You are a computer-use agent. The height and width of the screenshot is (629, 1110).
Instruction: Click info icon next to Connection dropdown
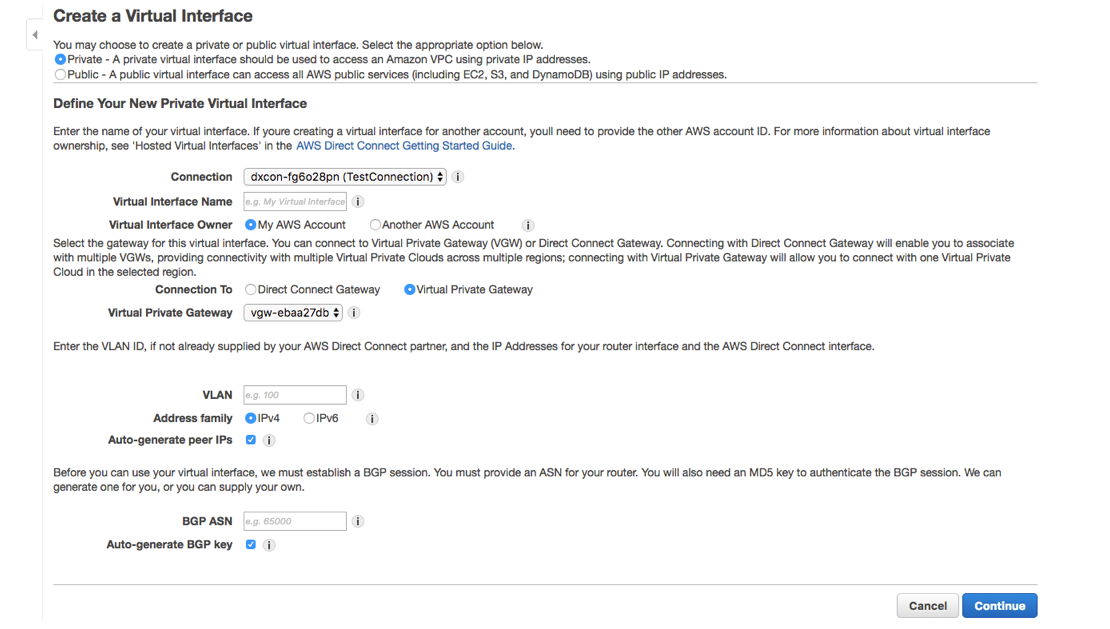point(458,177)
